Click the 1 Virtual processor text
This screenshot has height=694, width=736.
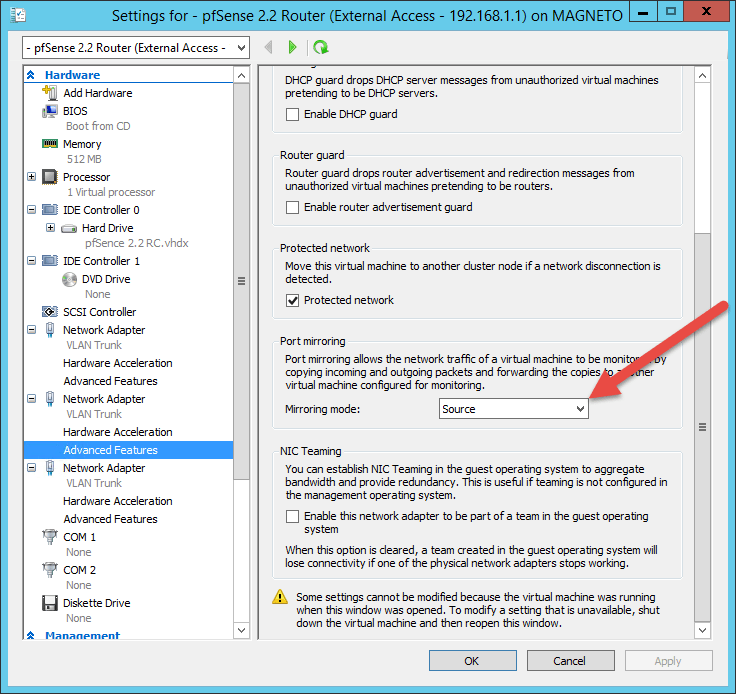coord(111,192)
